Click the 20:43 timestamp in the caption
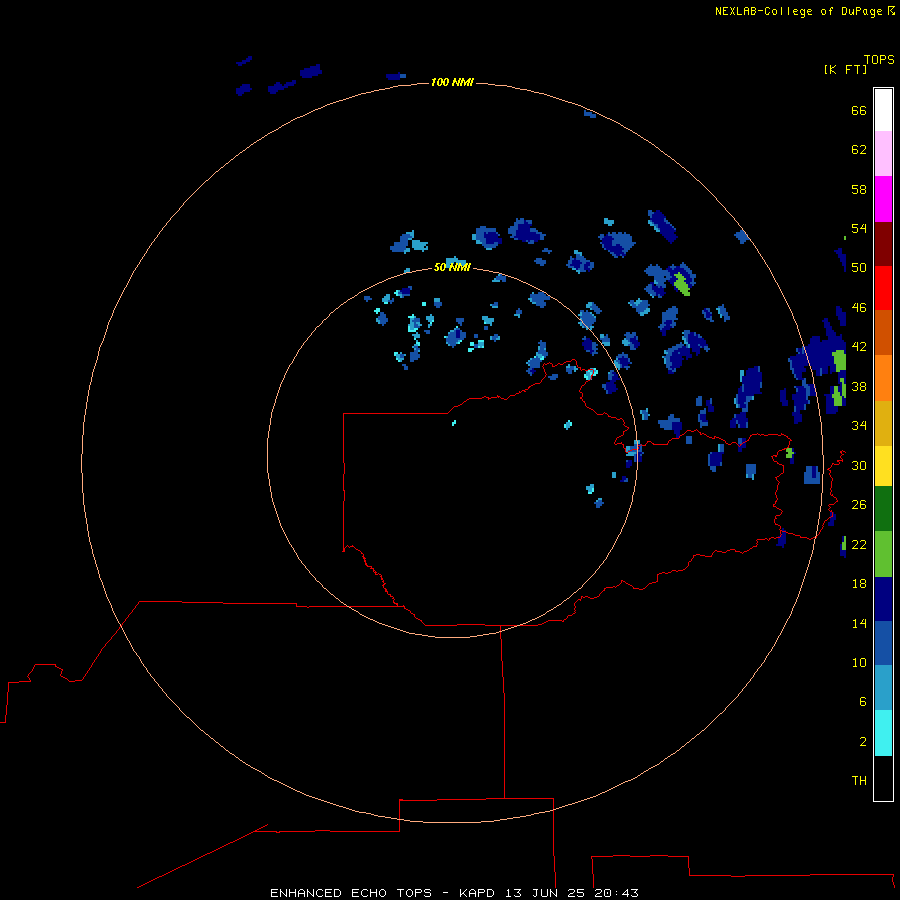Viewport: 900px width, 900px height. tap(616, 893)
